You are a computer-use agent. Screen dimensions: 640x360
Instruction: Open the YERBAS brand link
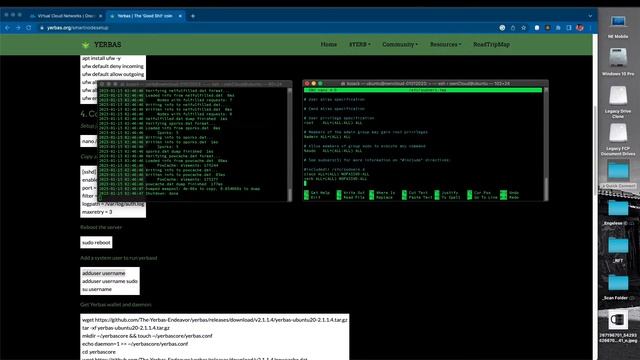point(108,44)
